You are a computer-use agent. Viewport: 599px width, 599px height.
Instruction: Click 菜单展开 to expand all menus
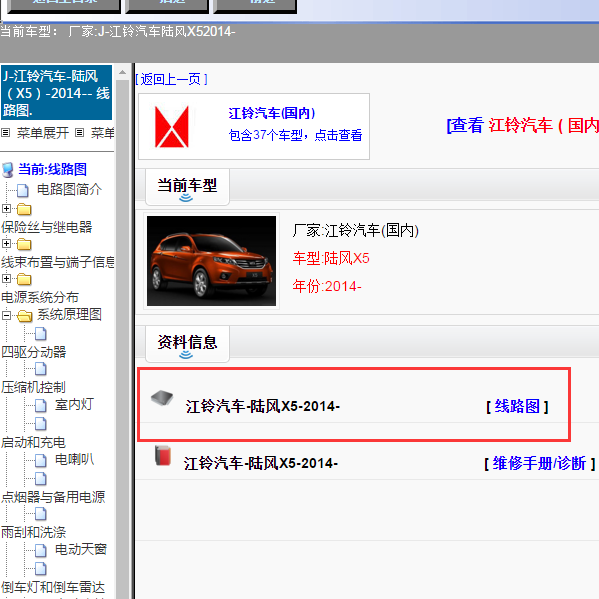43,133
